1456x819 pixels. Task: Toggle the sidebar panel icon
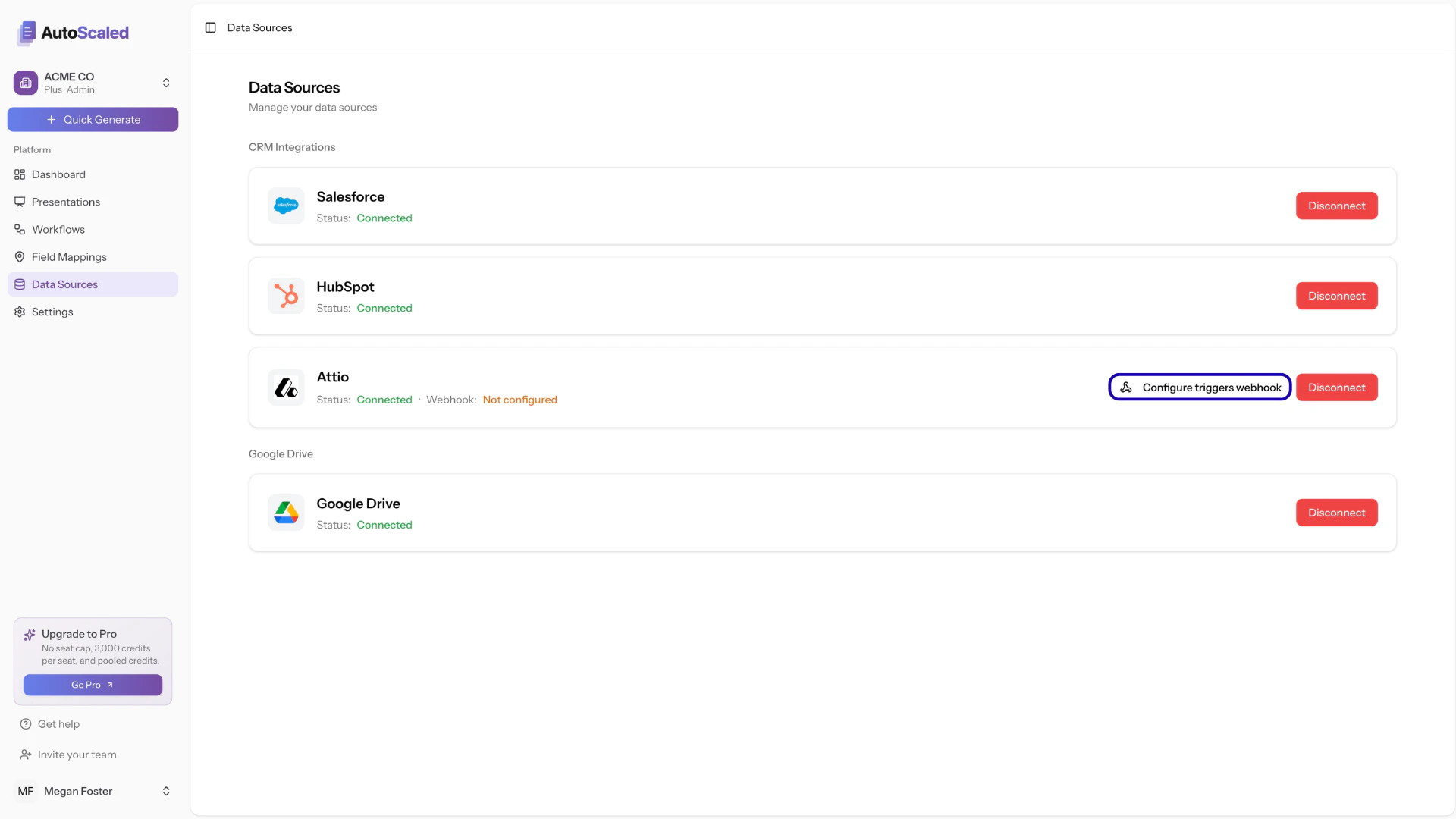210,27
